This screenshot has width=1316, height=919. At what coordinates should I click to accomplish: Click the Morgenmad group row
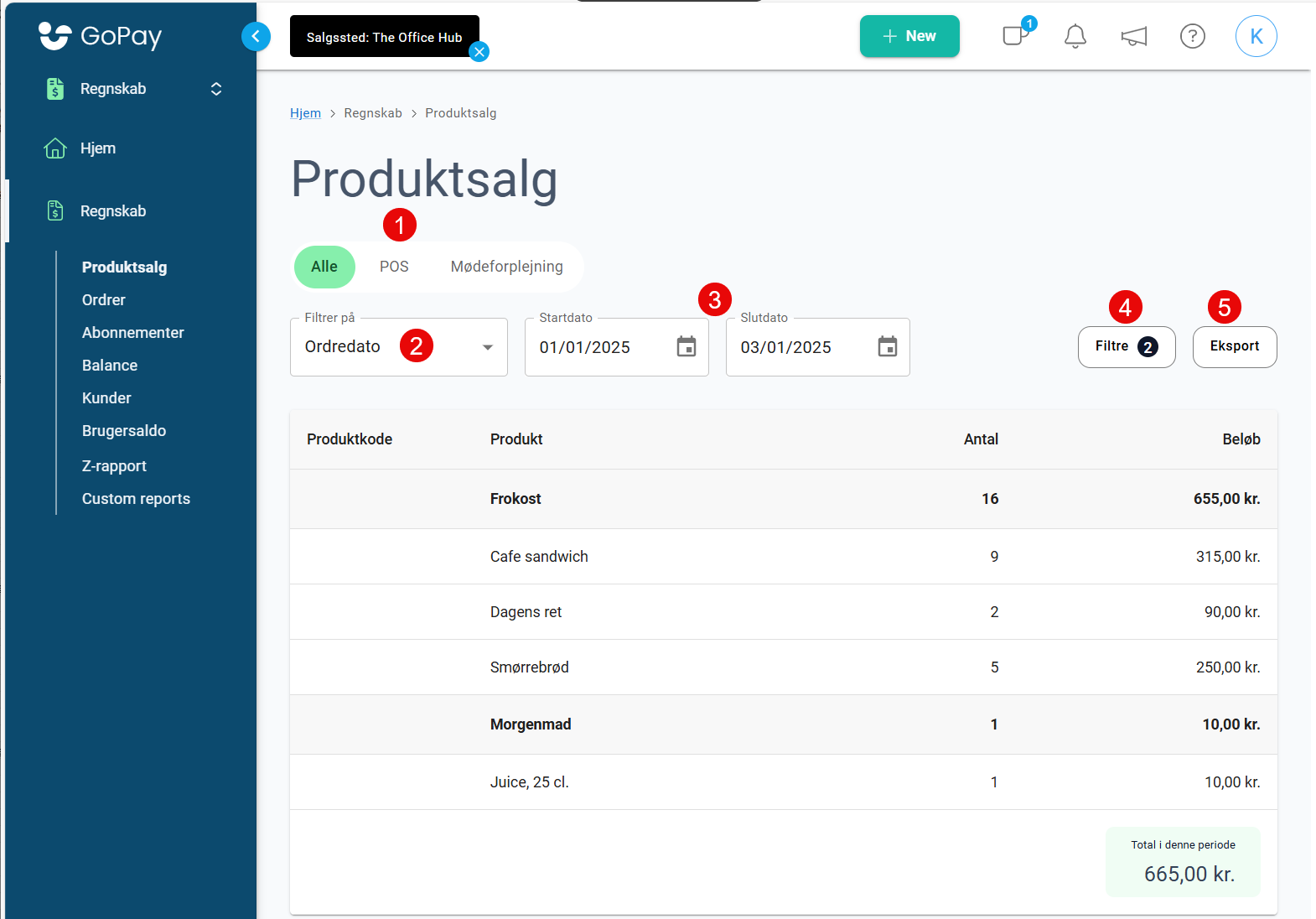pos(784,724)
